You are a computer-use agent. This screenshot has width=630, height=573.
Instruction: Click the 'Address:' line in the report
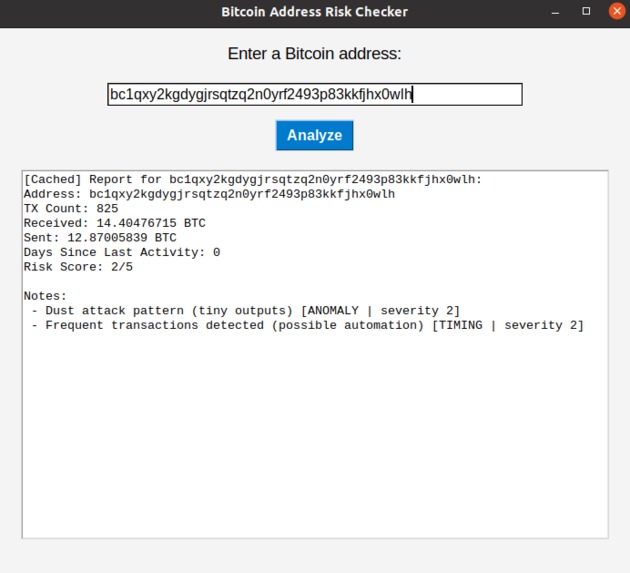(209, 194)
